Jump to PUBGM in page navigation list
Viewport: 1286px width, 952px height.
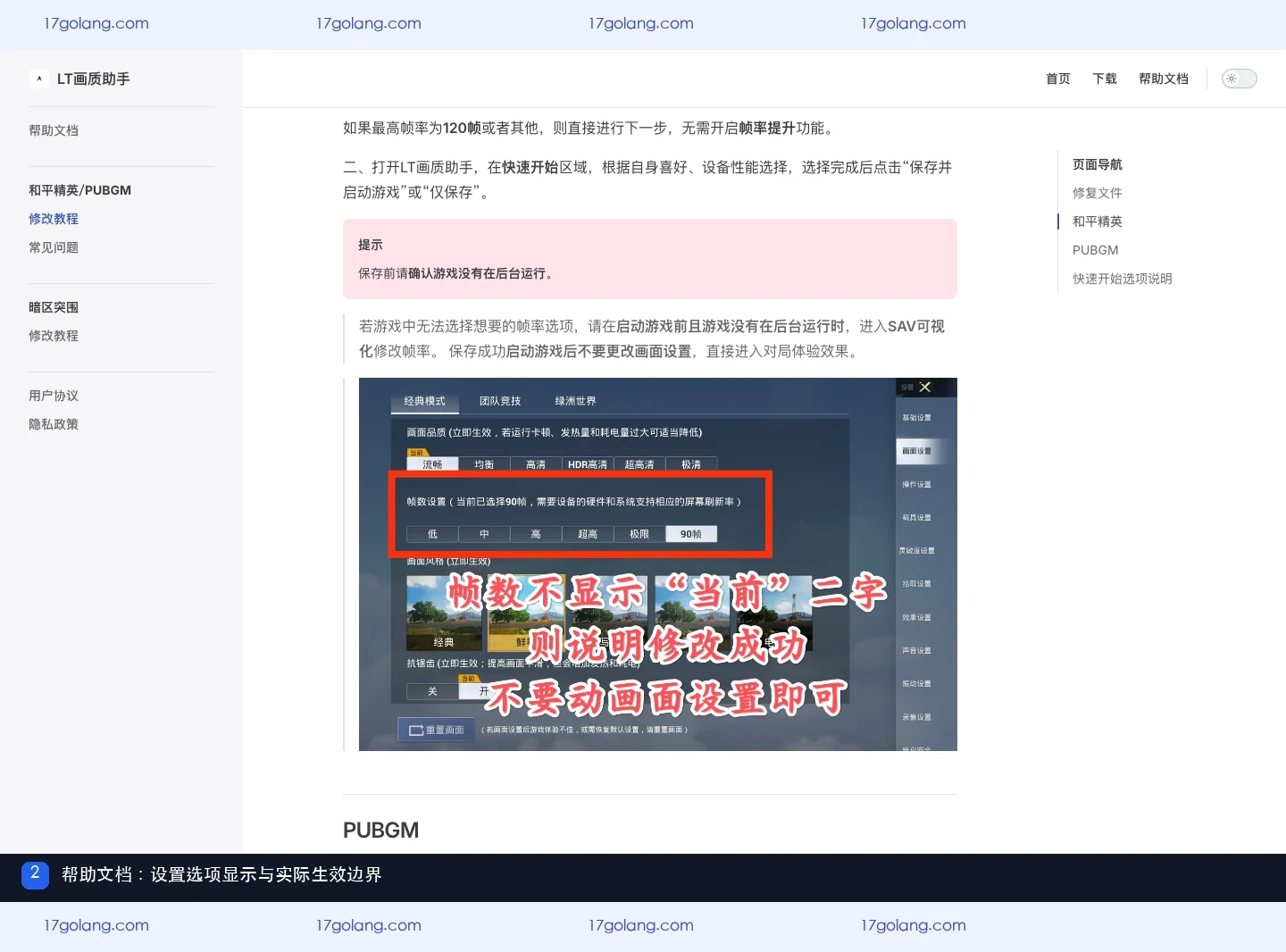[x=1096, y=250]
